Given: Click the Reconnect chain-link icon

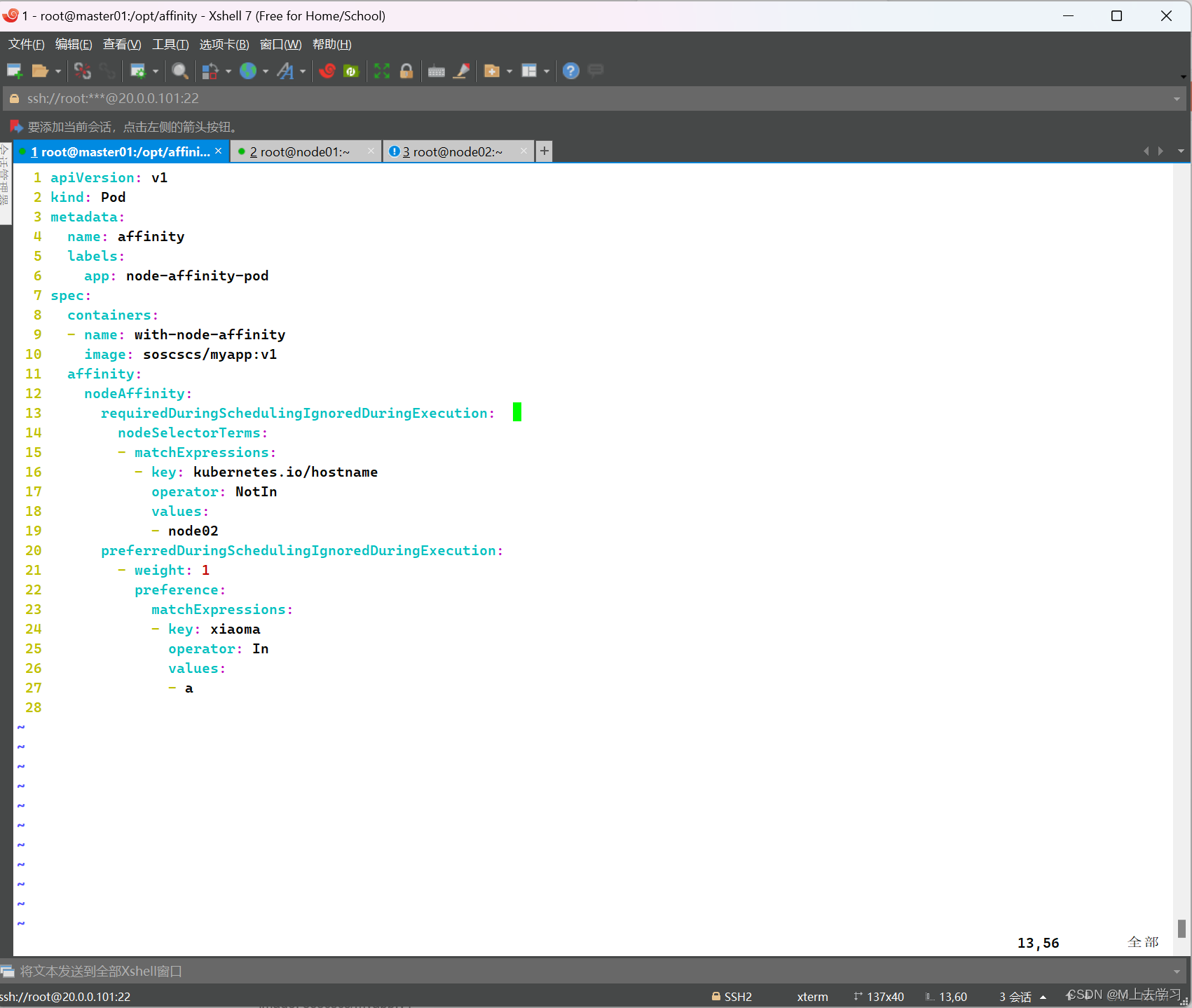Looking at the screenshot, I should tap(107, 71).
